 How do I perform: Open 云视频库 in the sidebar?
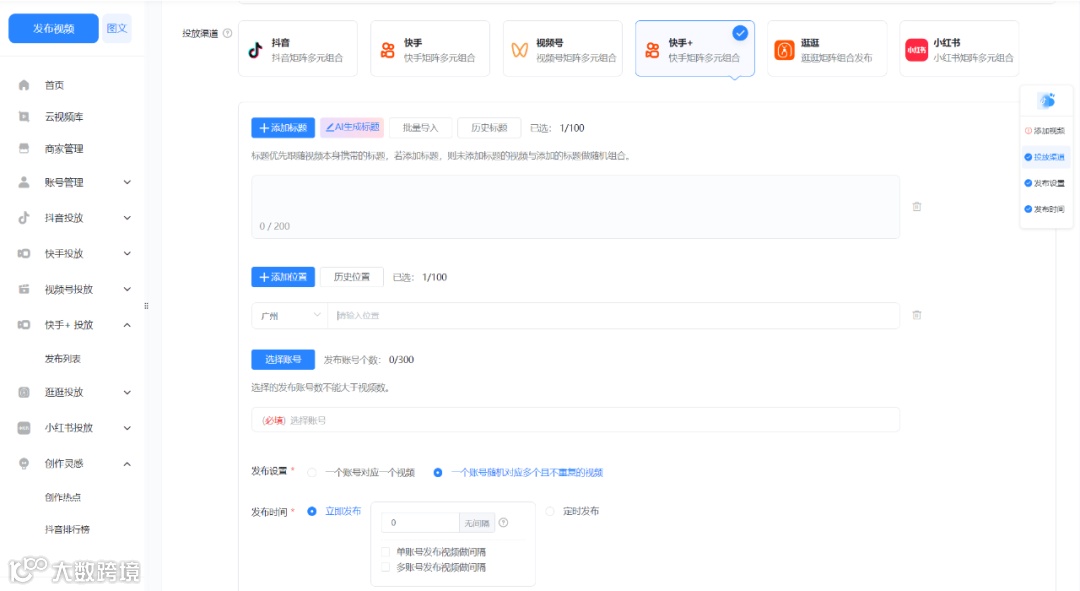[63, 117]
